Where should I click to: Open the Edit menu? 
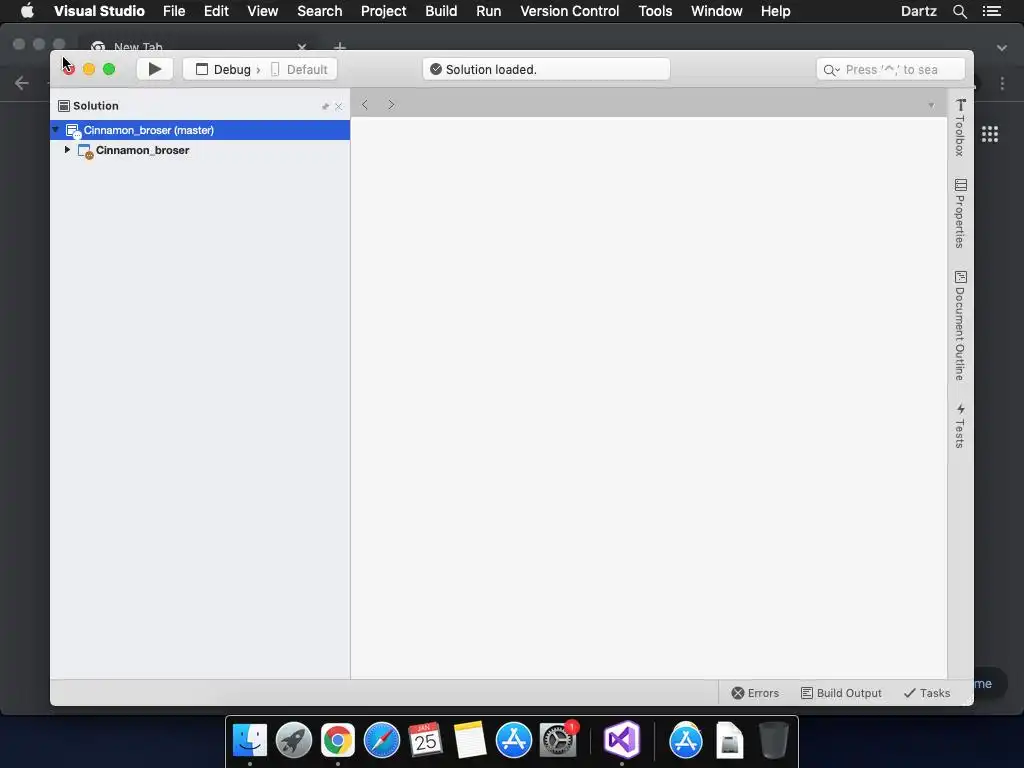(216, 11)
